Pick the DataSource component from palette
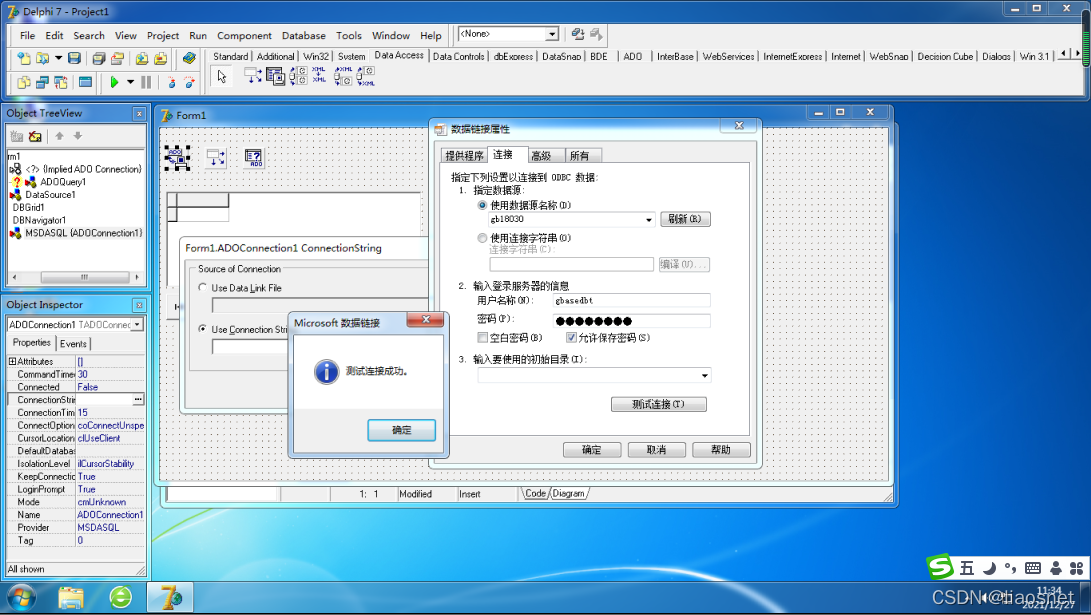 [x=253, y=76]
